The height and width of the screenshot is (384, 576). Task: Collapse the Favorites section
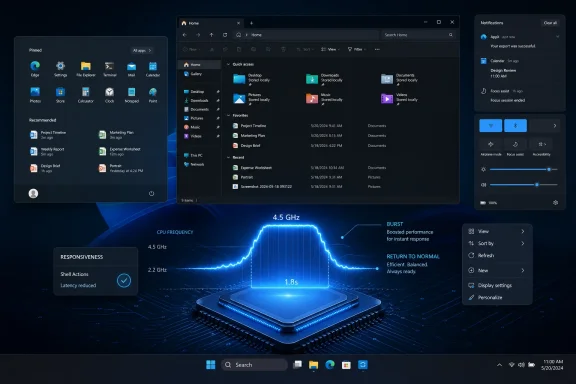(228, 115)
